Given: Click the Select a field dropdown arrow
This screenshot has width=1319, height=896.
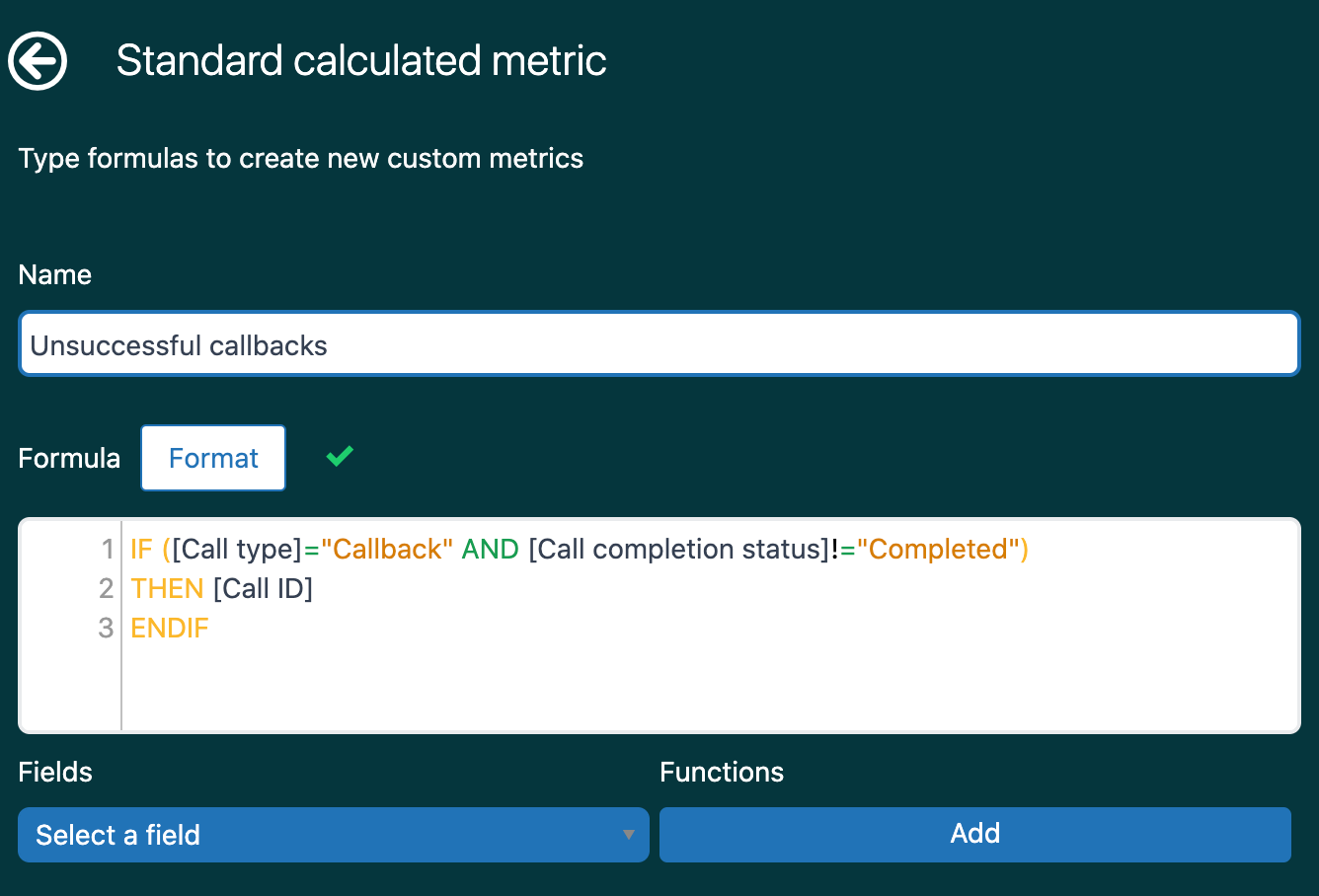Looking at the screenshot, I should 628,835.
